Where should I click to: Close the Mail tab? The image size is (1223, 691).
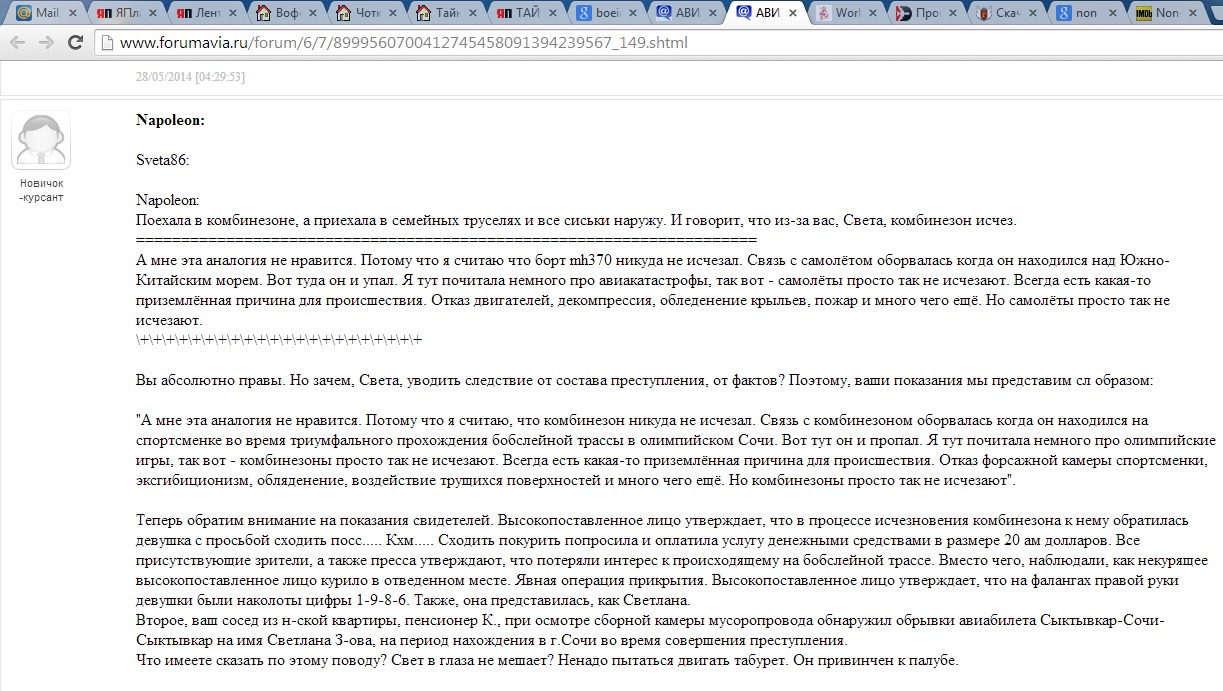(x=71, y=13)
